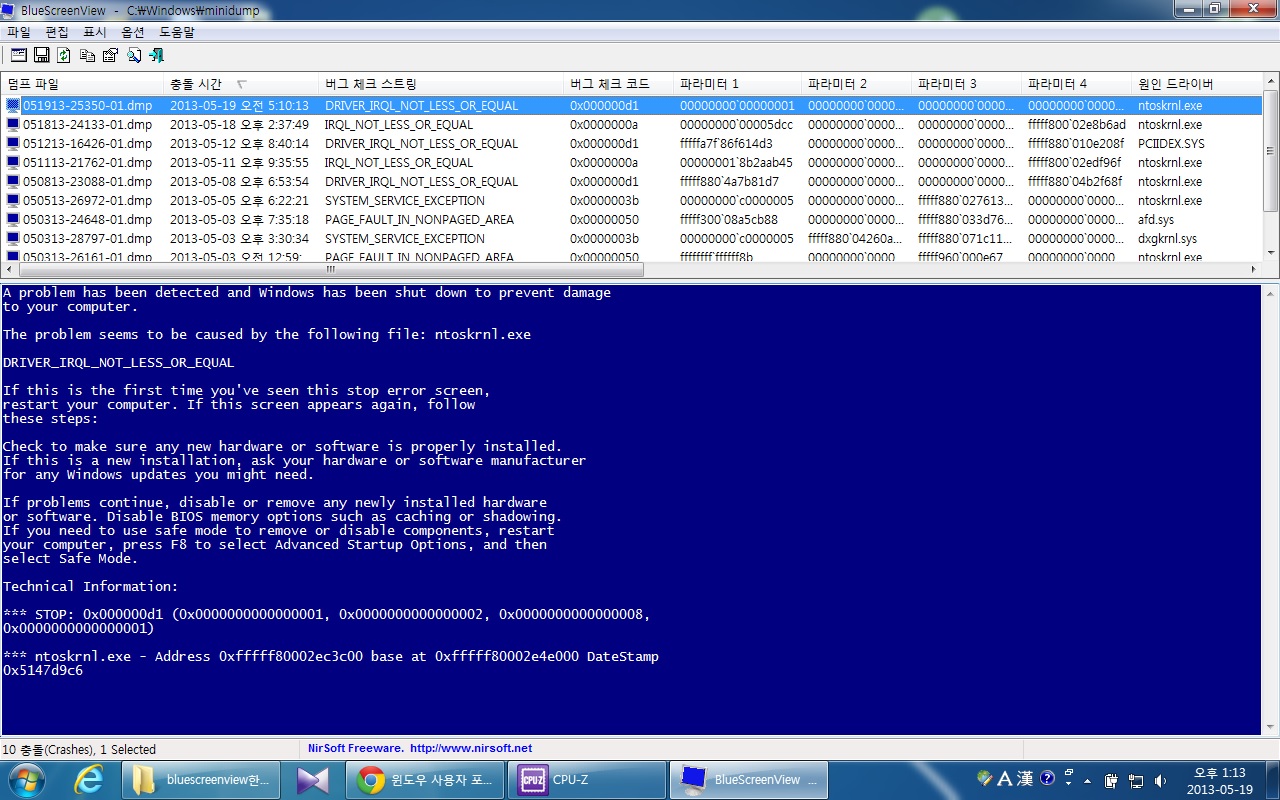Click the volume speaker tray icon
Viewport: 1280px width, 800px height.
(x=1160, y=780)
